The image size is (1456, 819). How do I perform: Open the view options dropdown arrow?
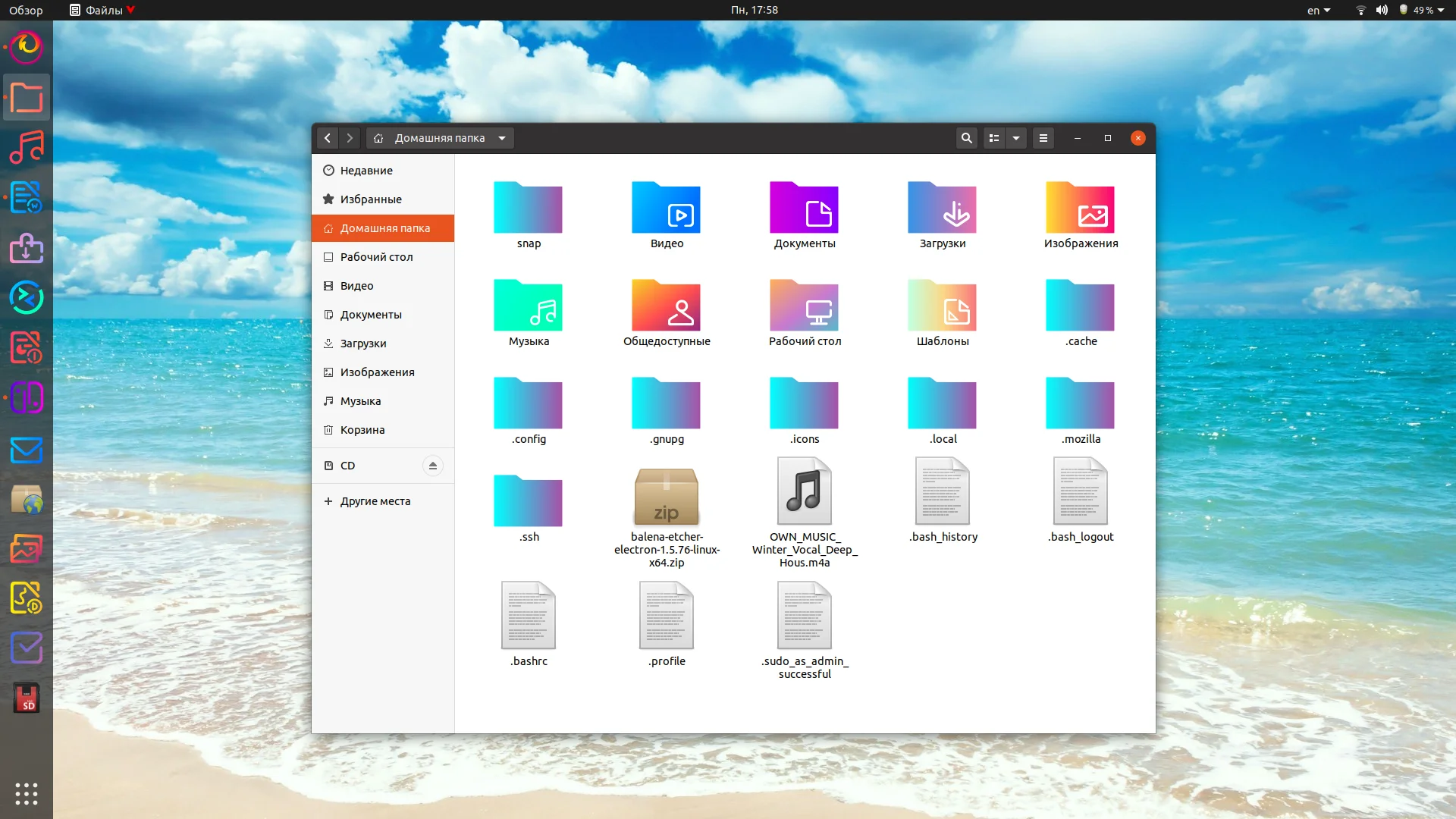[1016, 138]
